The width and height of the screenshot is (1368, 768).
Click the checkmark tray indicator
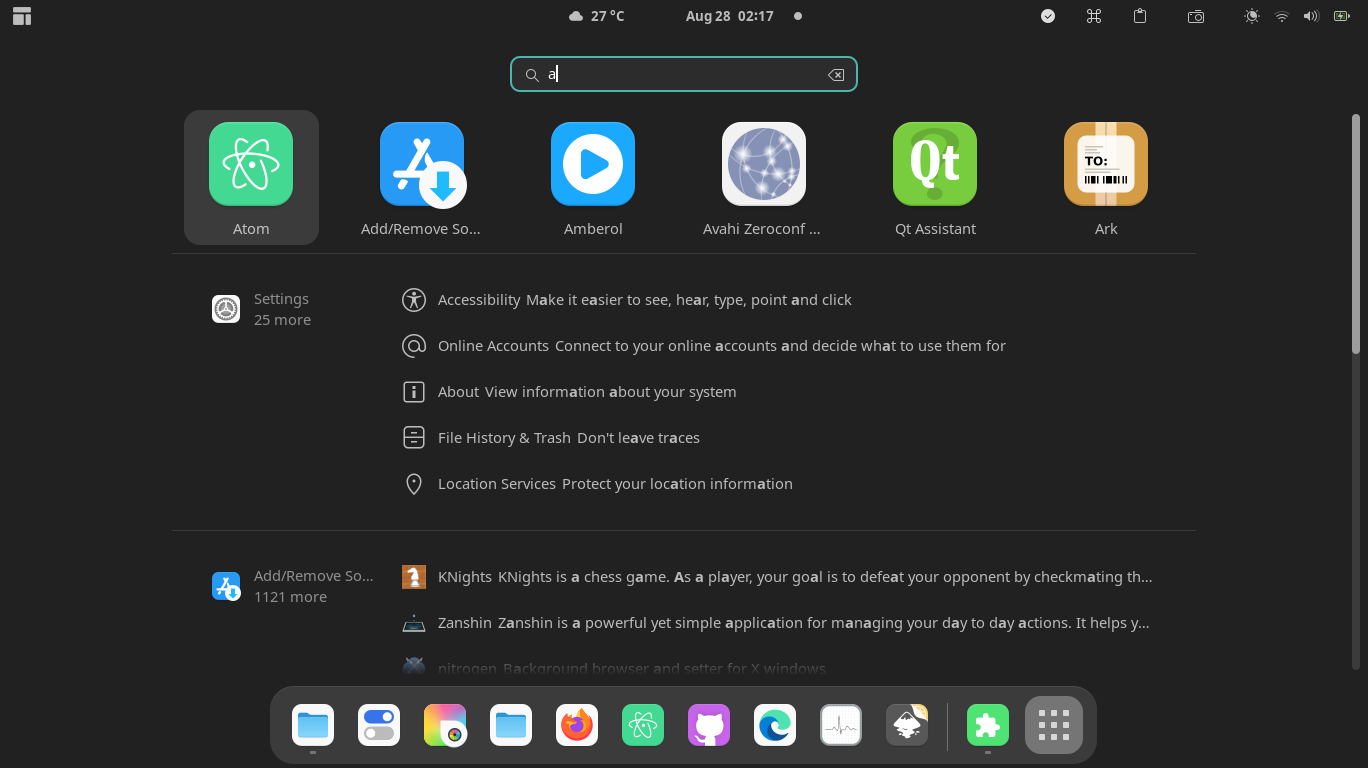[x=1048, y=16]
